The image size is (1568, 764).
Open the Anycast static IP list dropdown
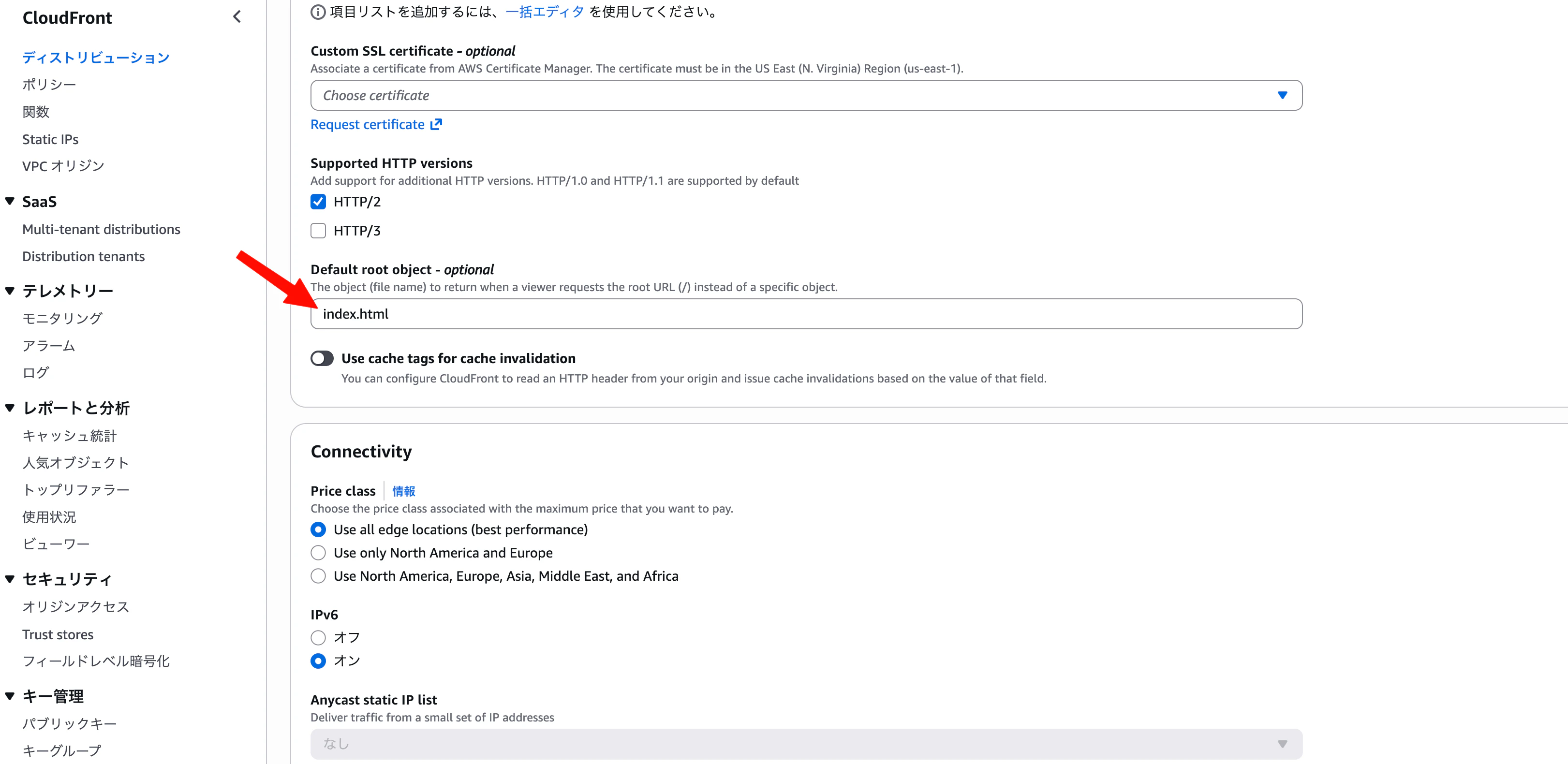pos(806,744)
